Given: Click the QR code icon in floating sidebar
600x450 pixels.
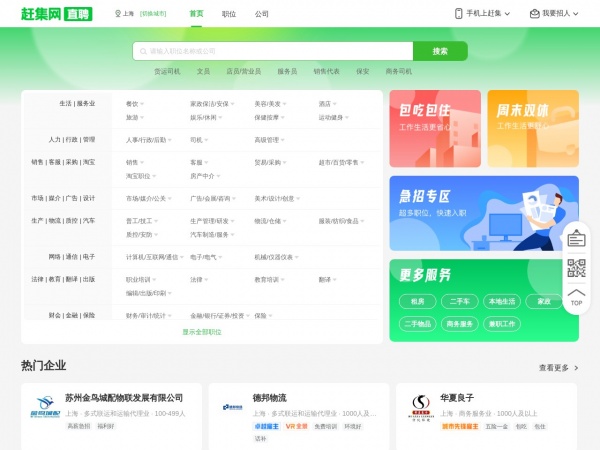Looking at the screenshot, I should (576, 267).
